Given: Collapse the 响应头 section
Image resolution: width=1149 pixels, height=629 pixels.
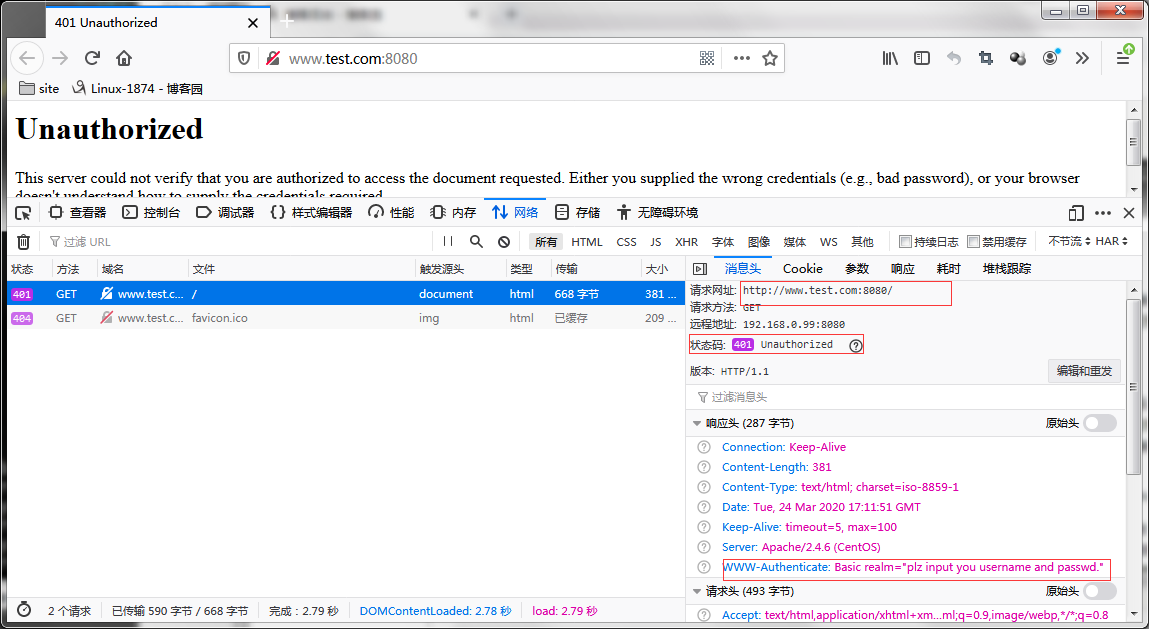Looking at the screenshot, I should [697, 423].
